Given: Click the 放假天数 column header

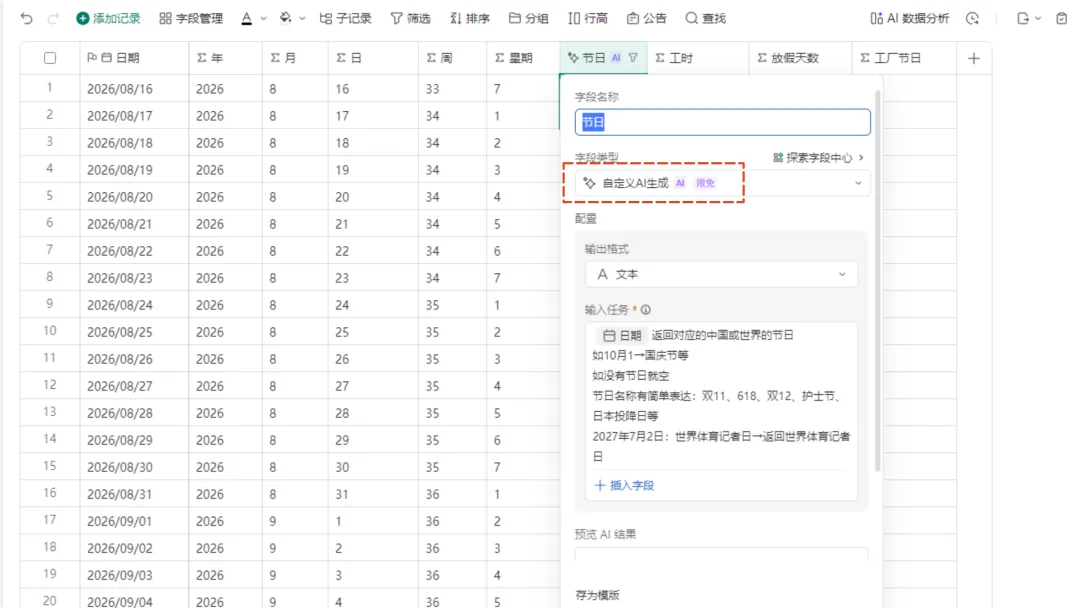Looking at the screenshot, I should pyautogui.click(x=800, y=58).
